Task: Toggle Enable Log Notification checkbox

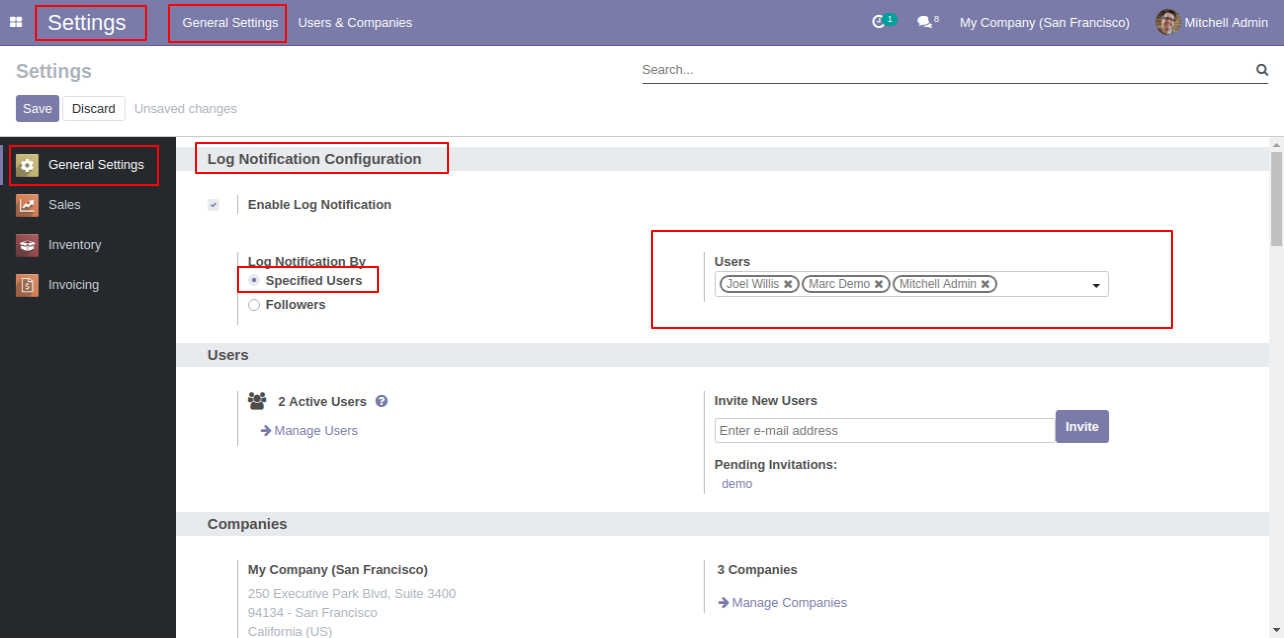Action: [214, 205]
